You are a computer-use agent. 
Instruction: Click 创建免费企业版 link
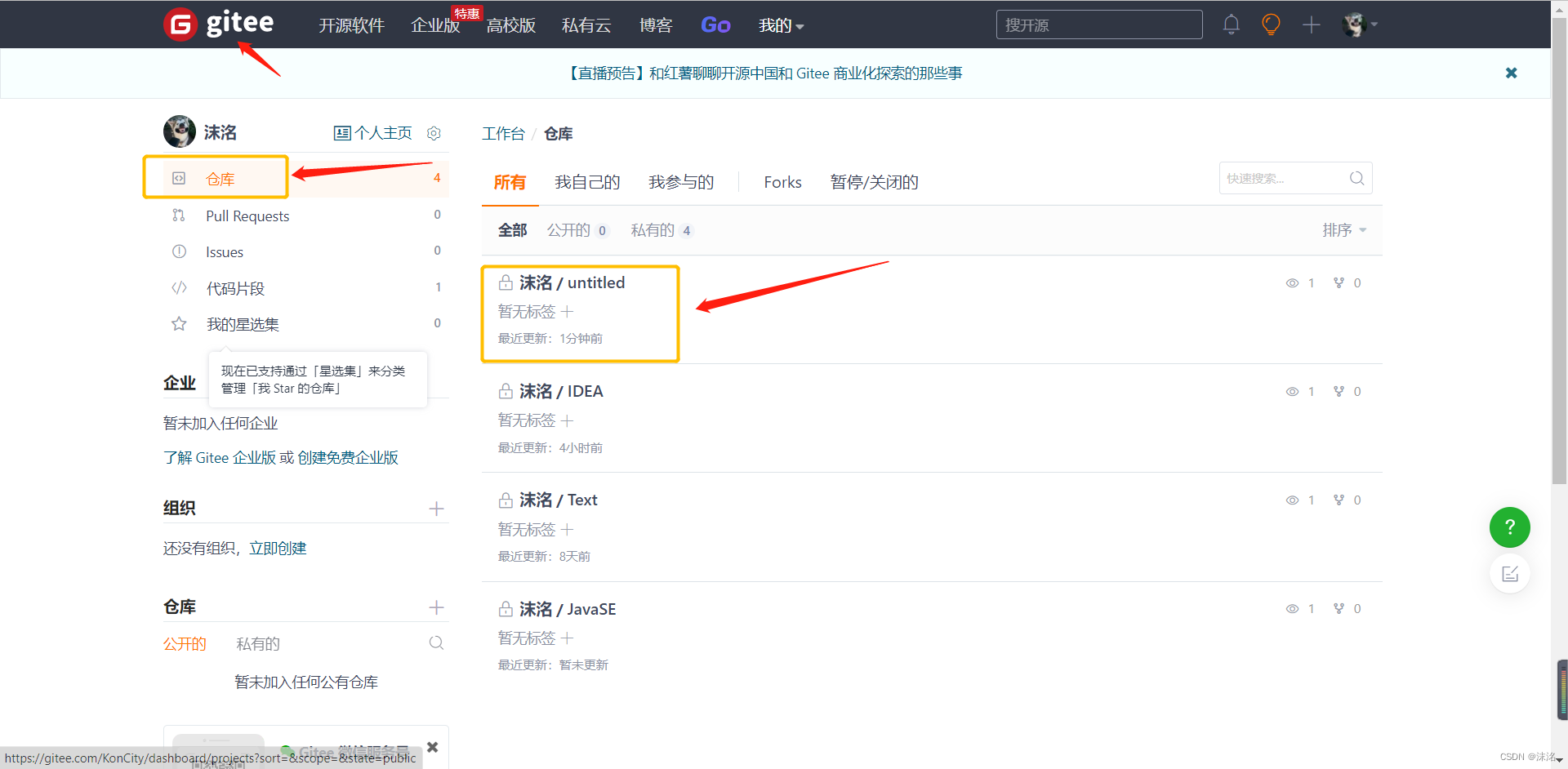[348, 458]
